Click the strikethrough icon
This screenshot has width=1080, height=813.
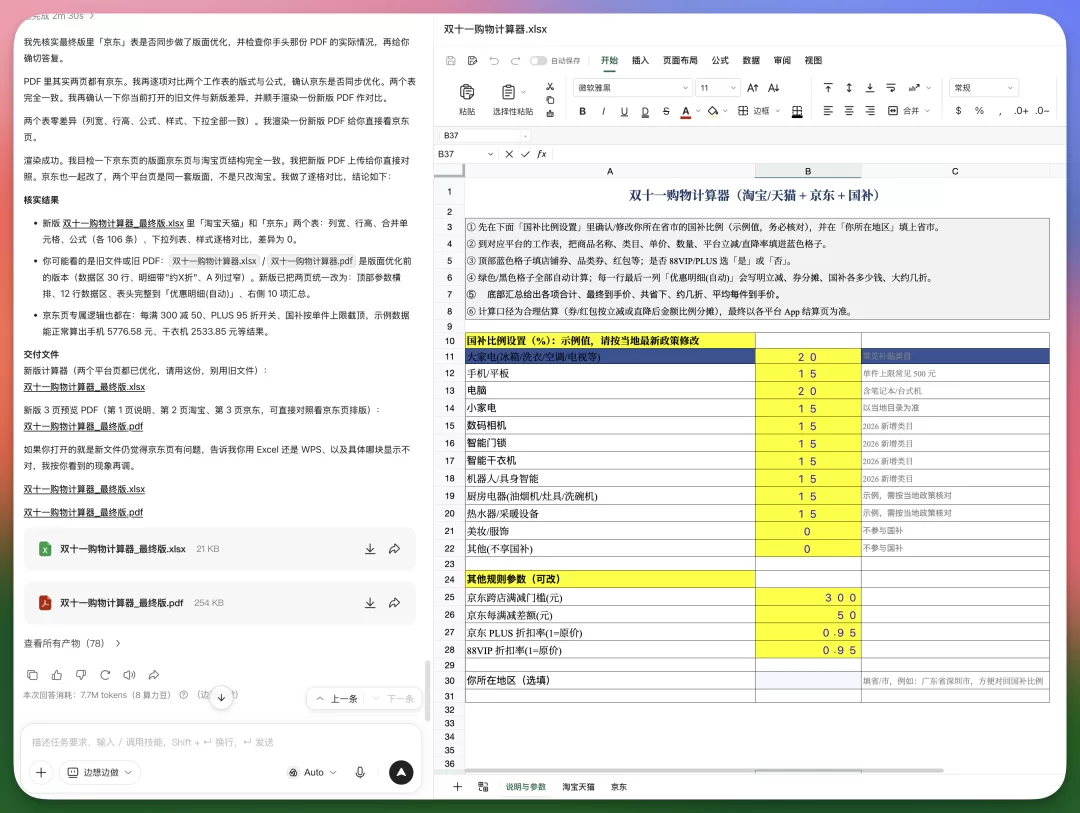coord(666,111)
